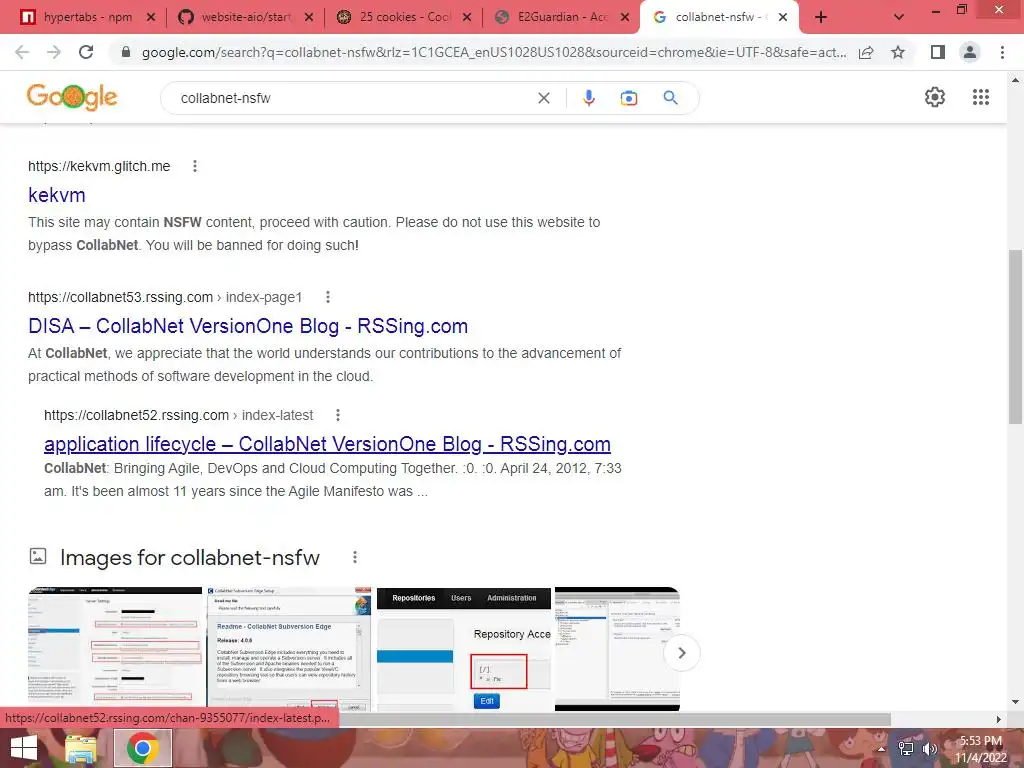The height and width of the screenshot is (768, 1024).
Task: Open options for the collabnet53.rssing.com result
Action: point(328,297)
